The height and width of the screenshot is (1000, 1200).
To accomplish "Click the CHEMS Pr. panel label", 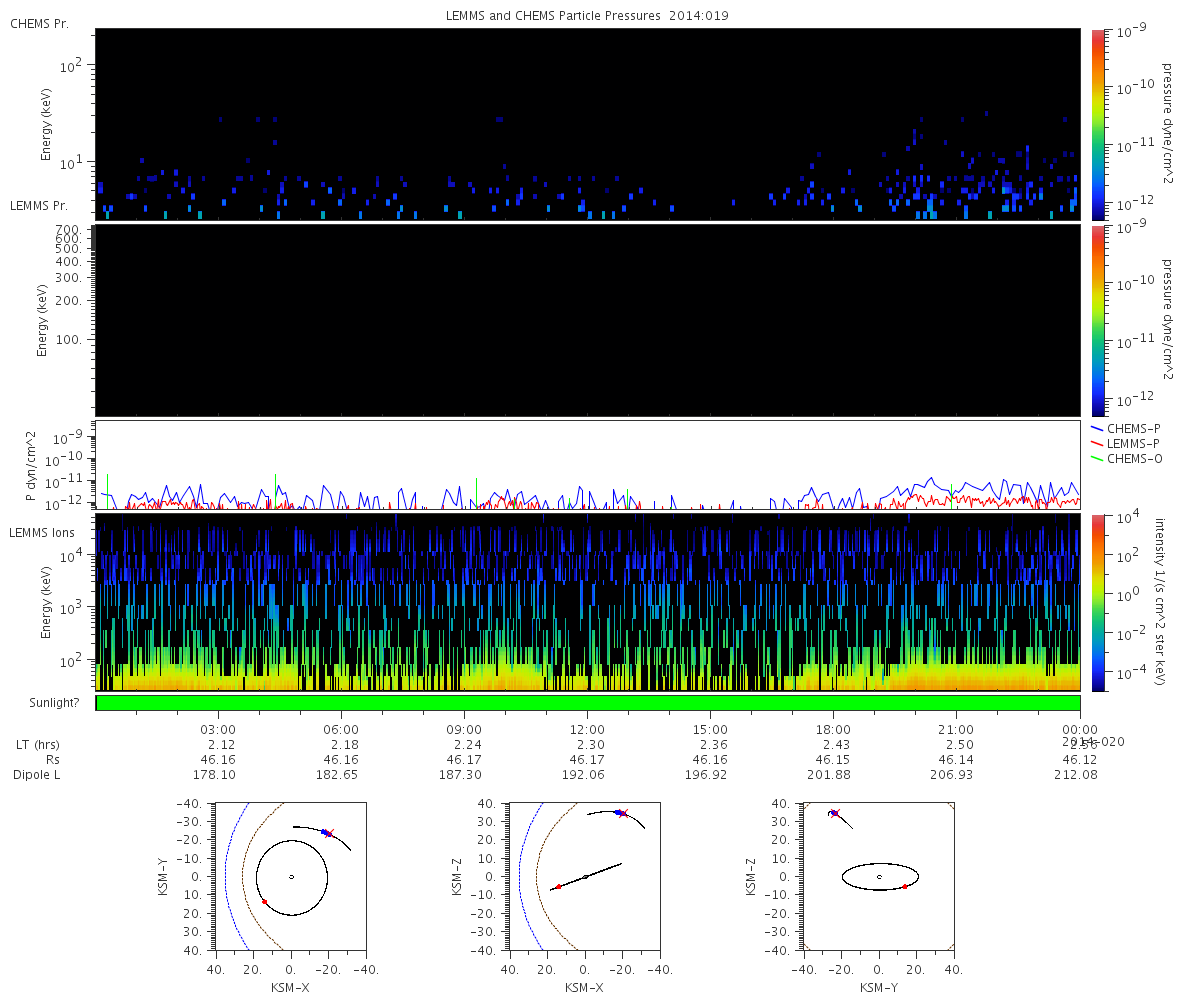I will (39, 23).
